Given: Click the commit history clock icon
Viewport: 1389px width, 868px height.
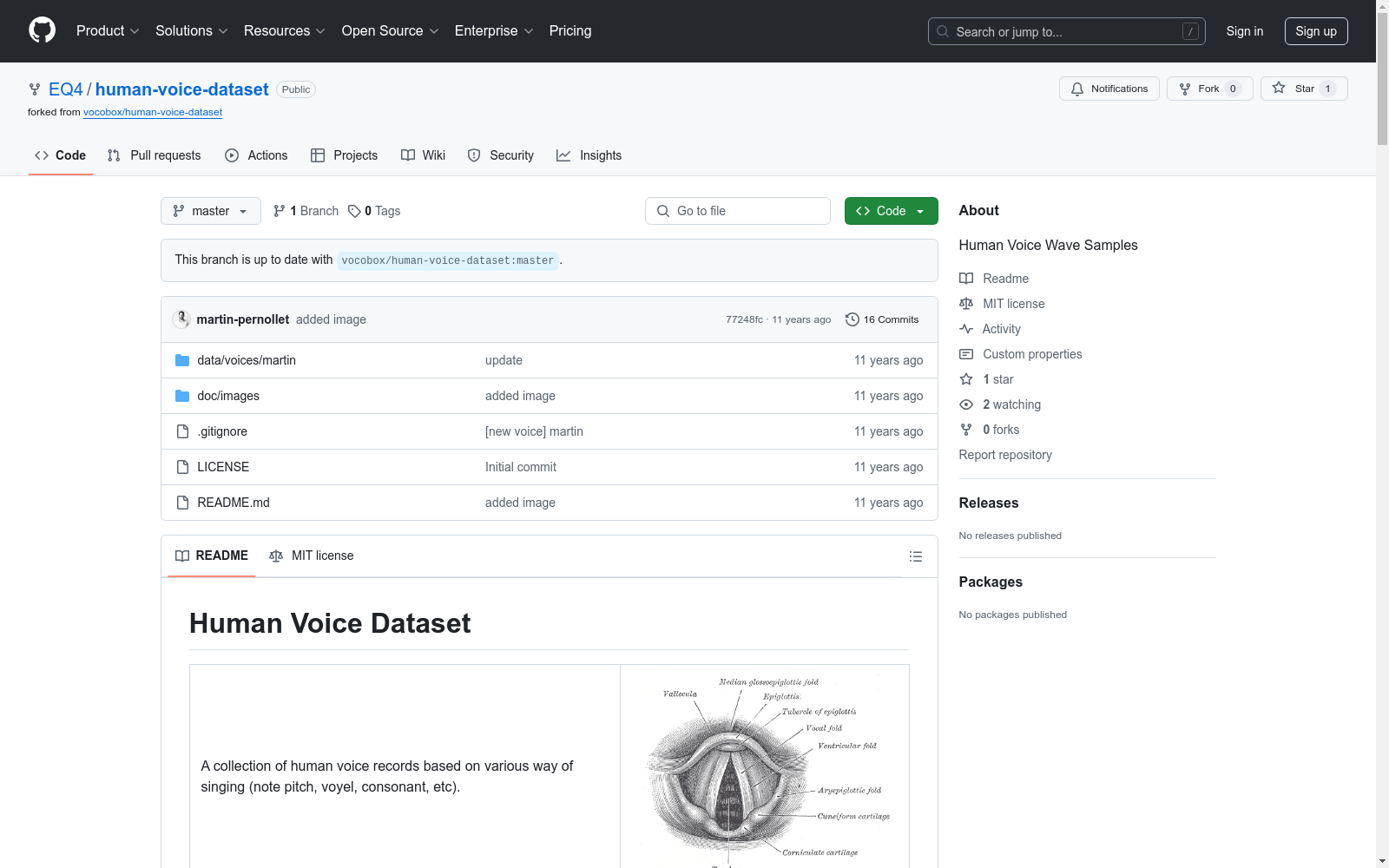Looking at the screenshot, I should pyautogui.click(x=852, y=319).
